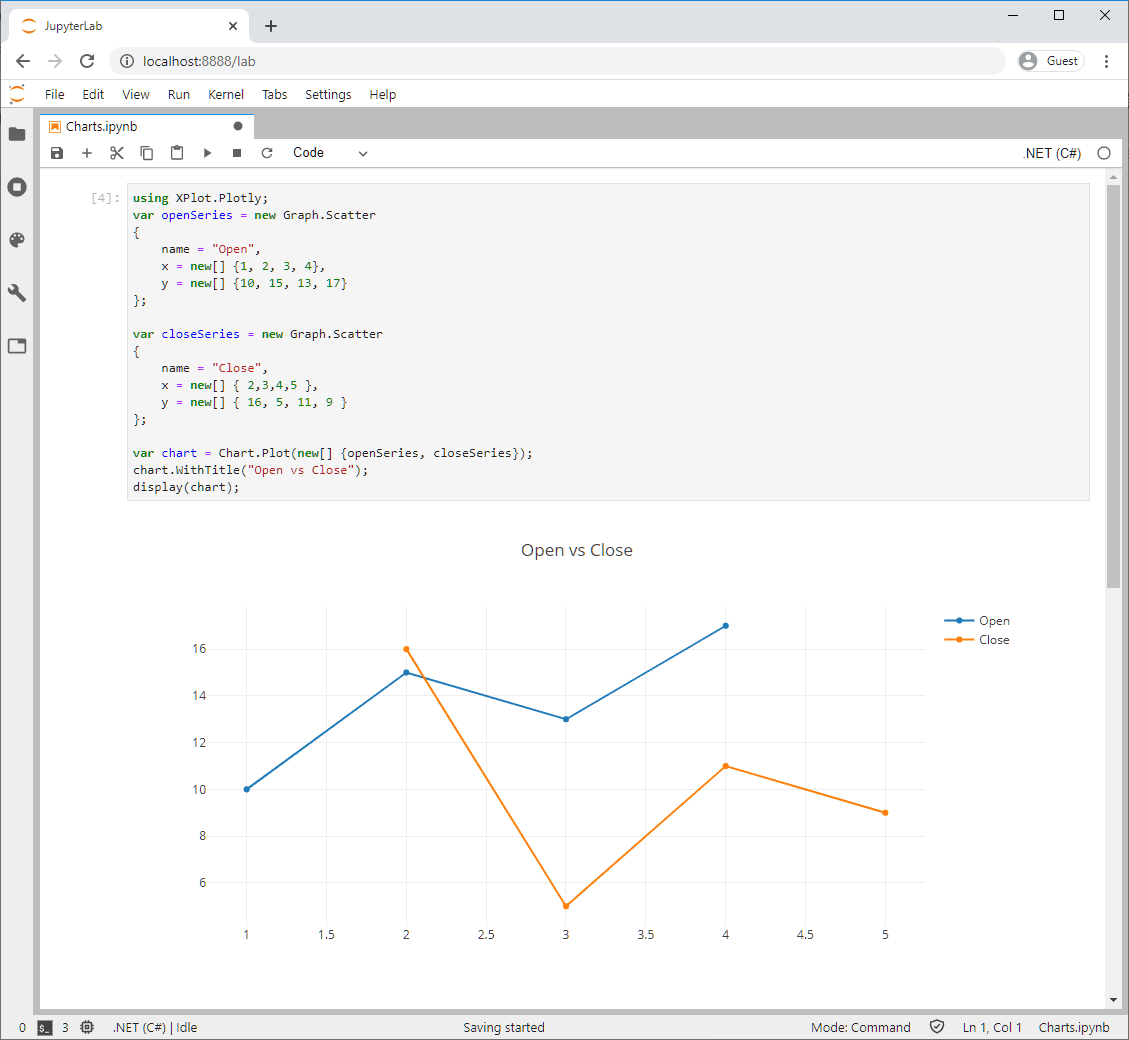The height and width of the screenshot is (1040, 1129).
Task: Open the Run menu
Action: click(x=179, y=94)
